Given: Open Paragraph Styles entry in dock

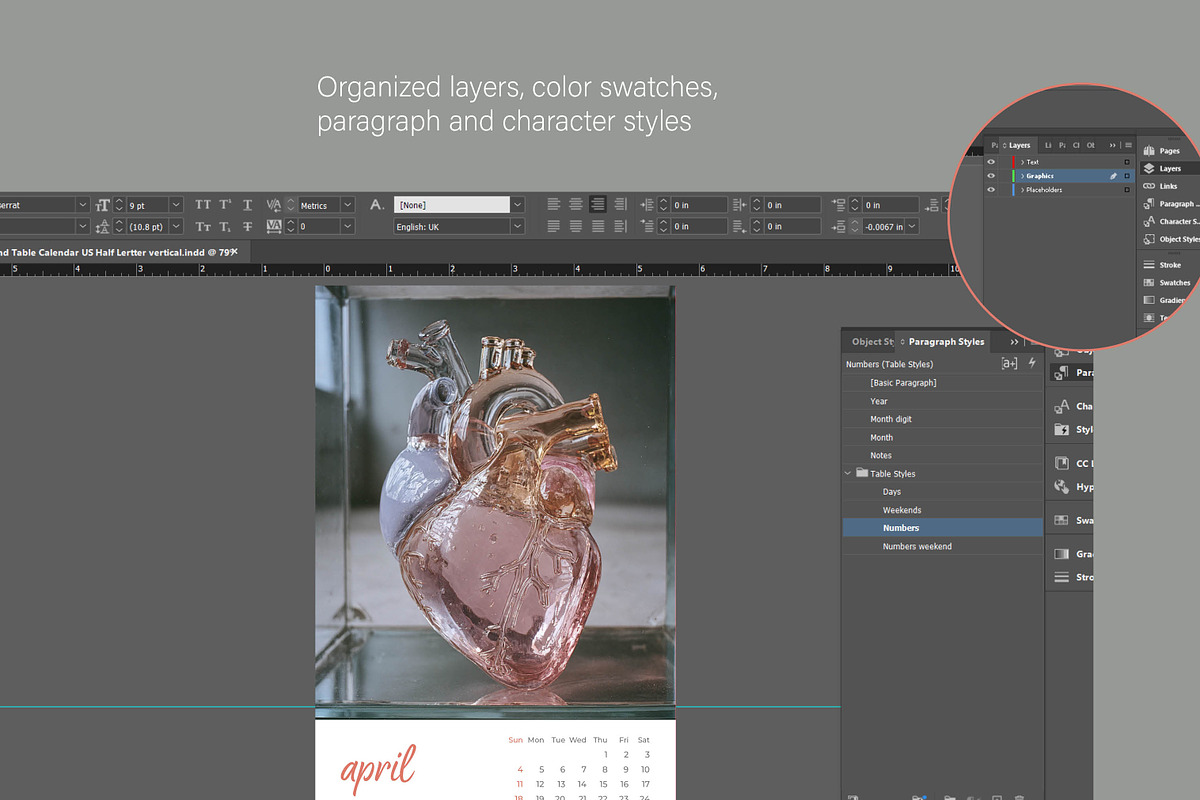Looking at the screenshot, I should (1072, 373).
